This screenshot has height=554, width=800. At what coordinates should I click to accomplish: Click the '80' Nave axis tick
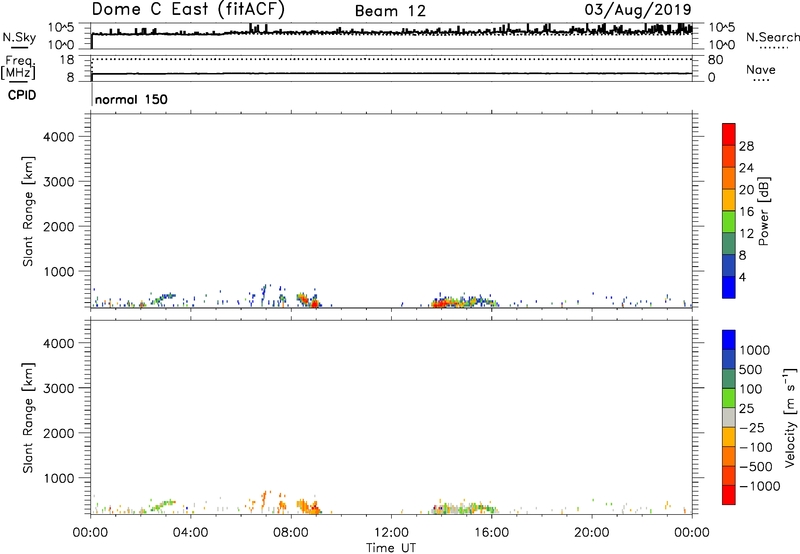click(x=715, y=60)
